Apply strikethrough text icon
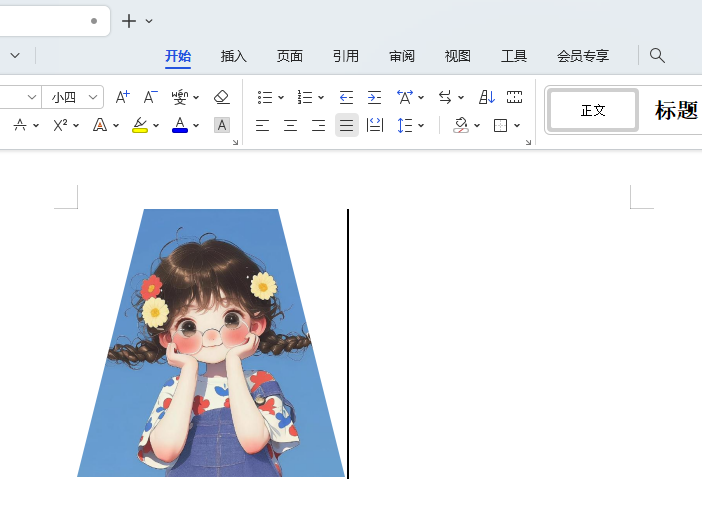The height and width of the screenshot is (530, 702). 20,125
